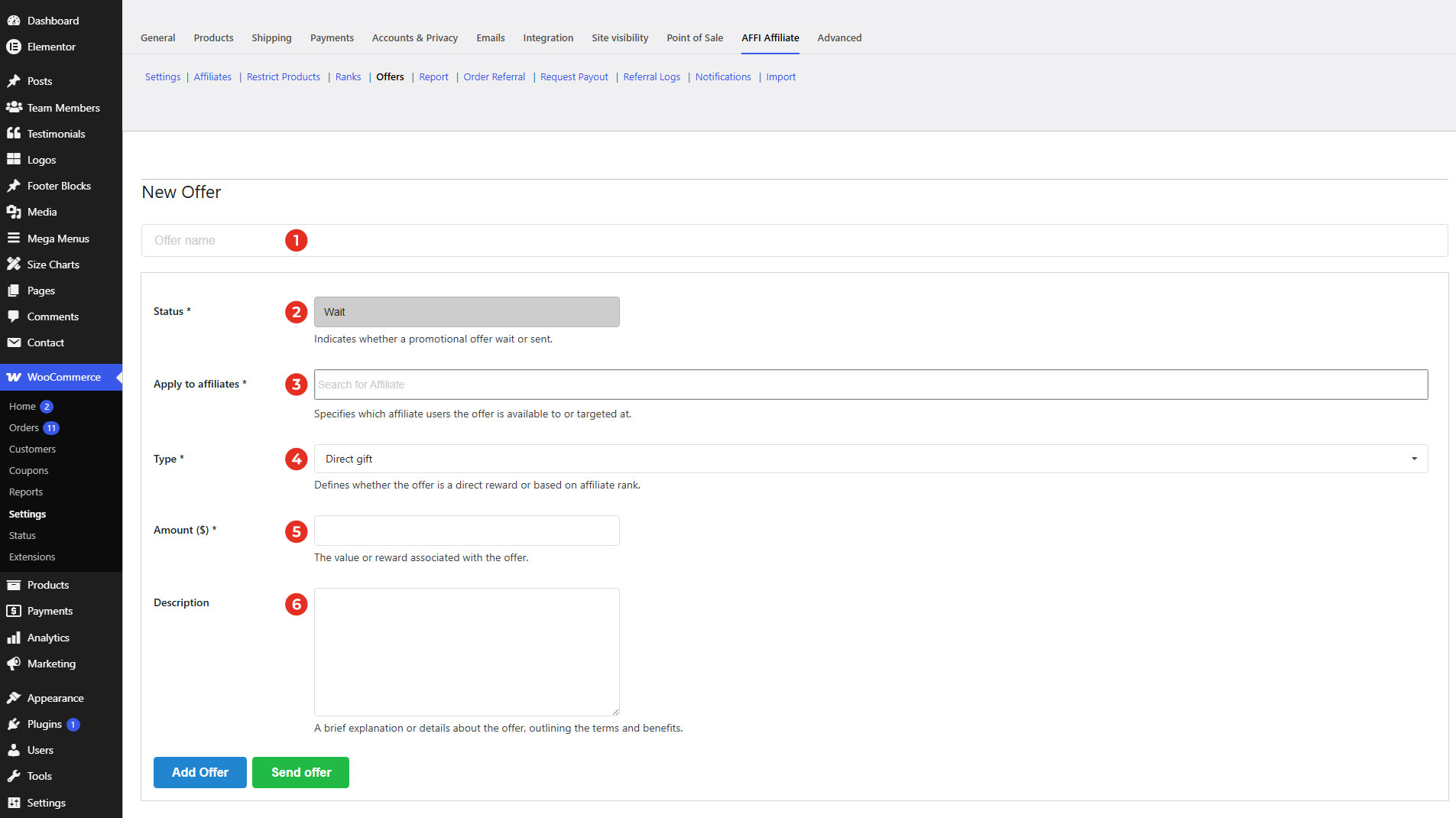Image resolution: width=1456 pixels, height=818 pixels.
Task: Click the Plugins plug icon
Action: 14,724
